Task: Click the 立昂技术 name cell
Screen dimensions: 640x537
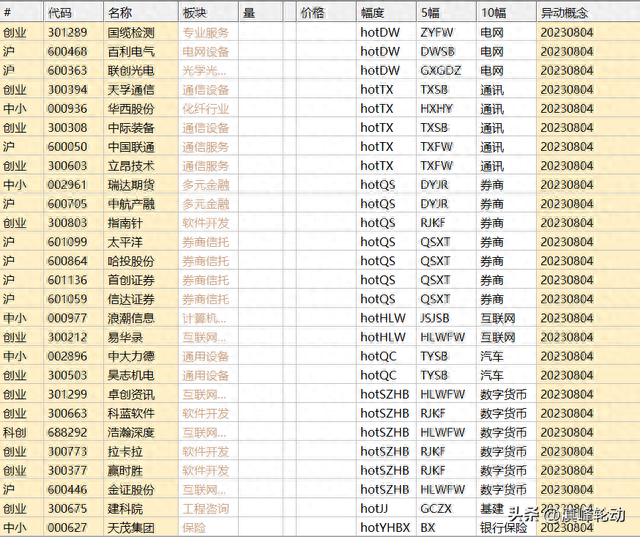Action: point(131,166)
